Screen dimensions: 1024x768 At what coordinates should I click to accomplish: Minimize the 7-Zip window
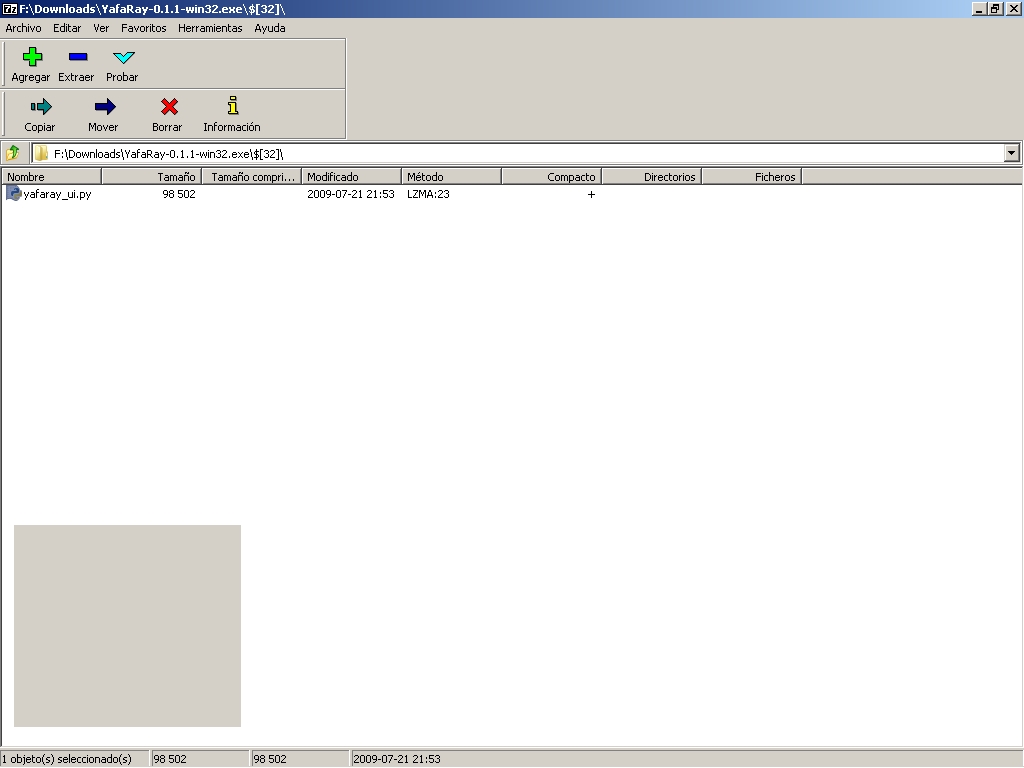(x=979, y=9)
